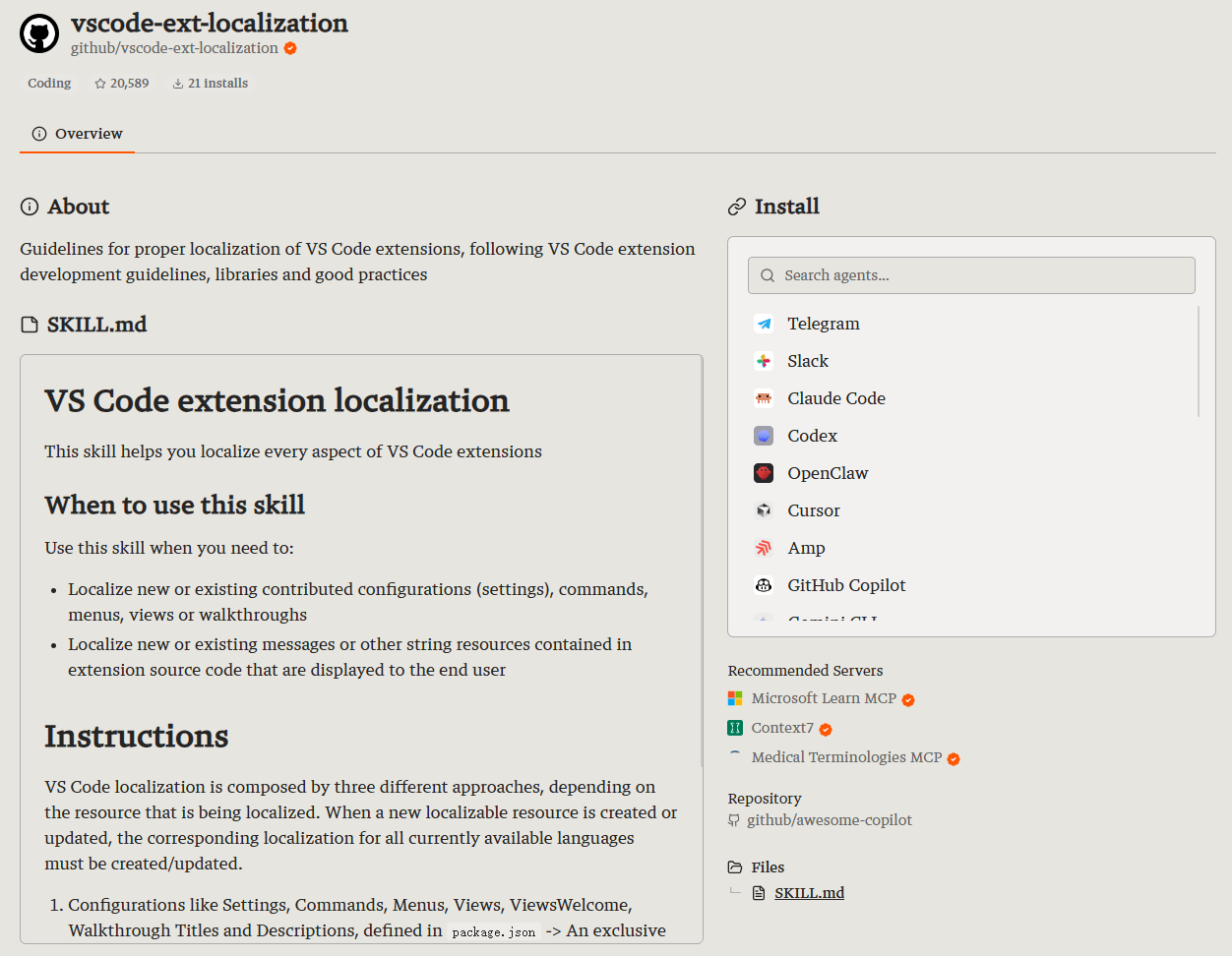Open the github/vscode-ext-localization author link
This screenshot has width=1232, height=956.
pos(174,48)
